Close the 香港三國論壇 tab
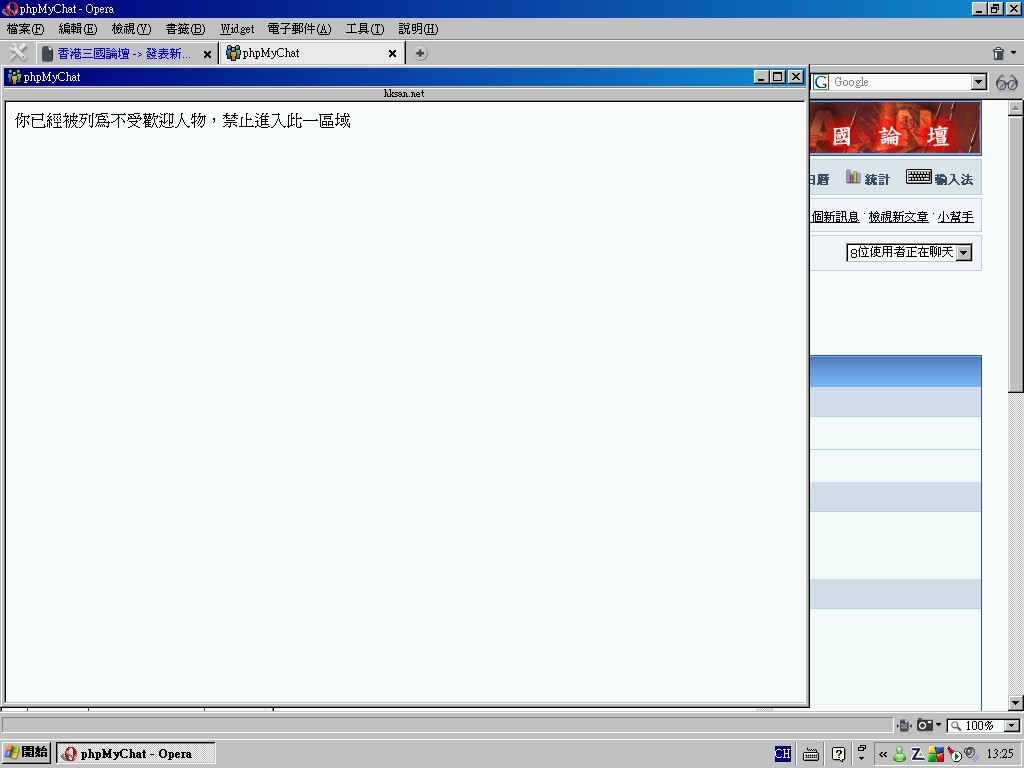1024x768 pixels. click(x=207, y=54)
